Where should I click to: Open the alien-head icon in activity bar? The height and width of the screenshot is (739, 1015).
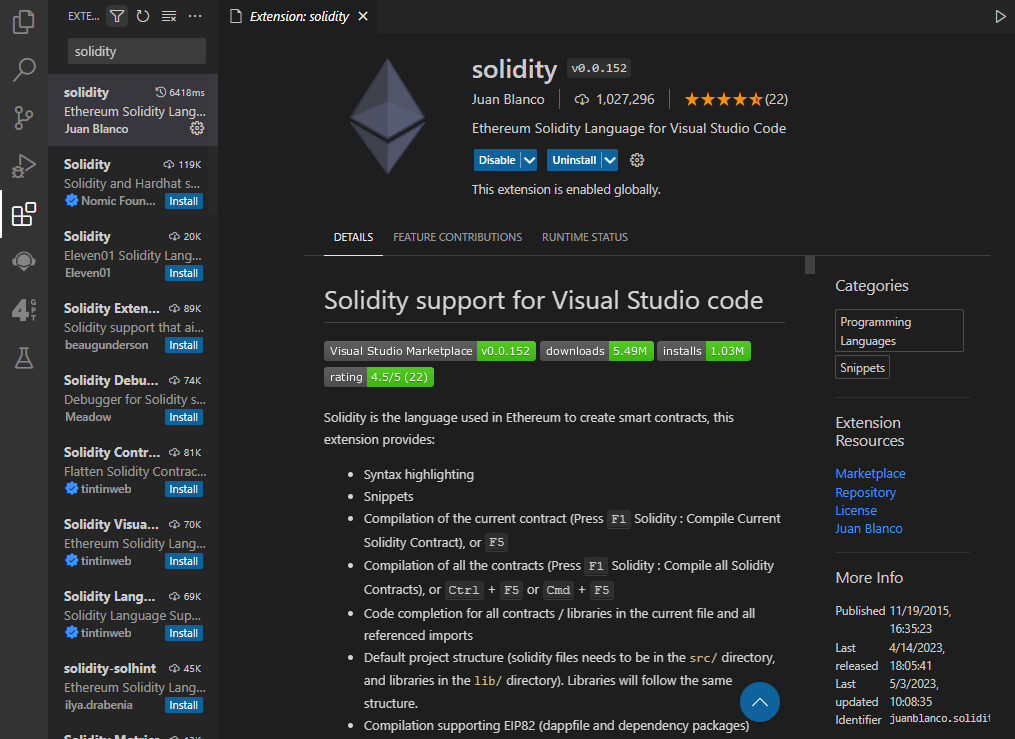pyautogui.click(x=24, y=261)
